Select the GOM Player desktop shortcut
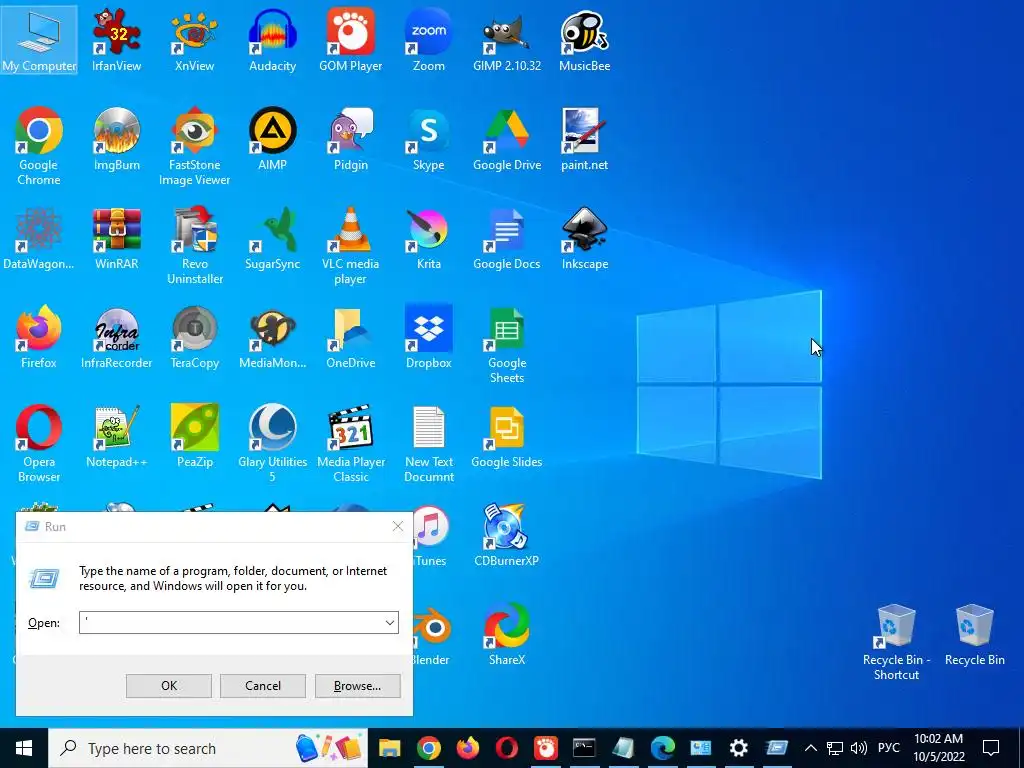Image resolution: width=1024 pixels, height=768 pixels. (x=351, y=39)
